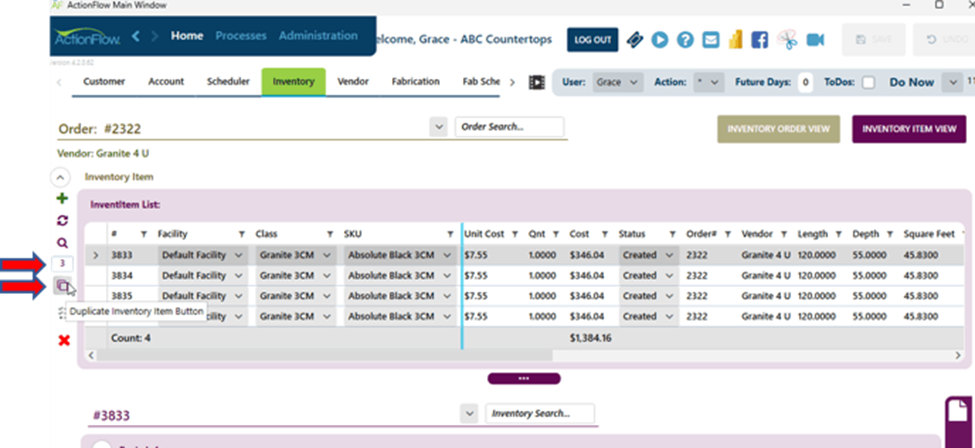975x448 pixels.
Task: Refresh the inventory item list
Action: [x=62, y=221]
